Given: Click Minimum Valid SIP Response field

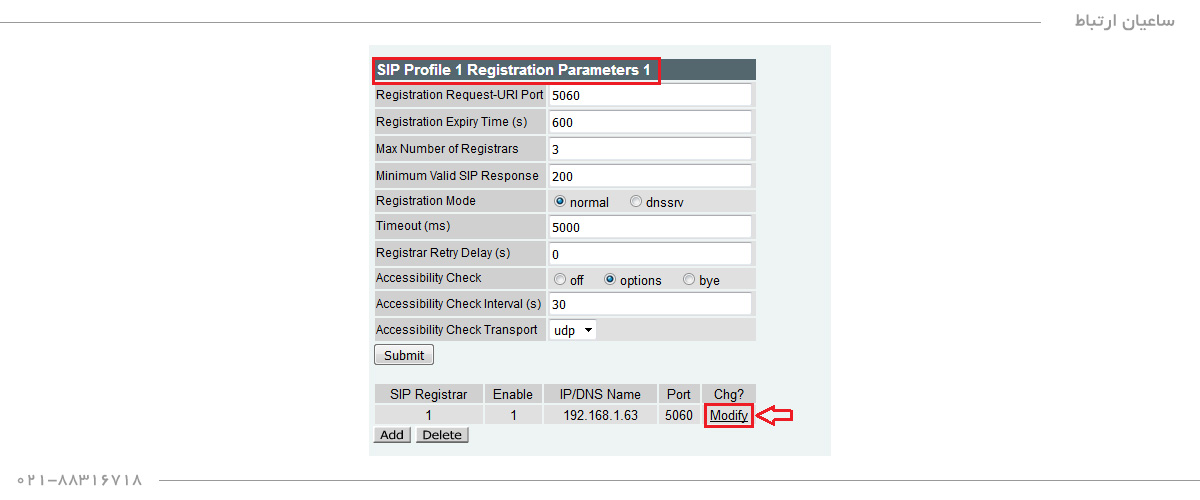Looking at the screenshot, I should tap(650, 176).
